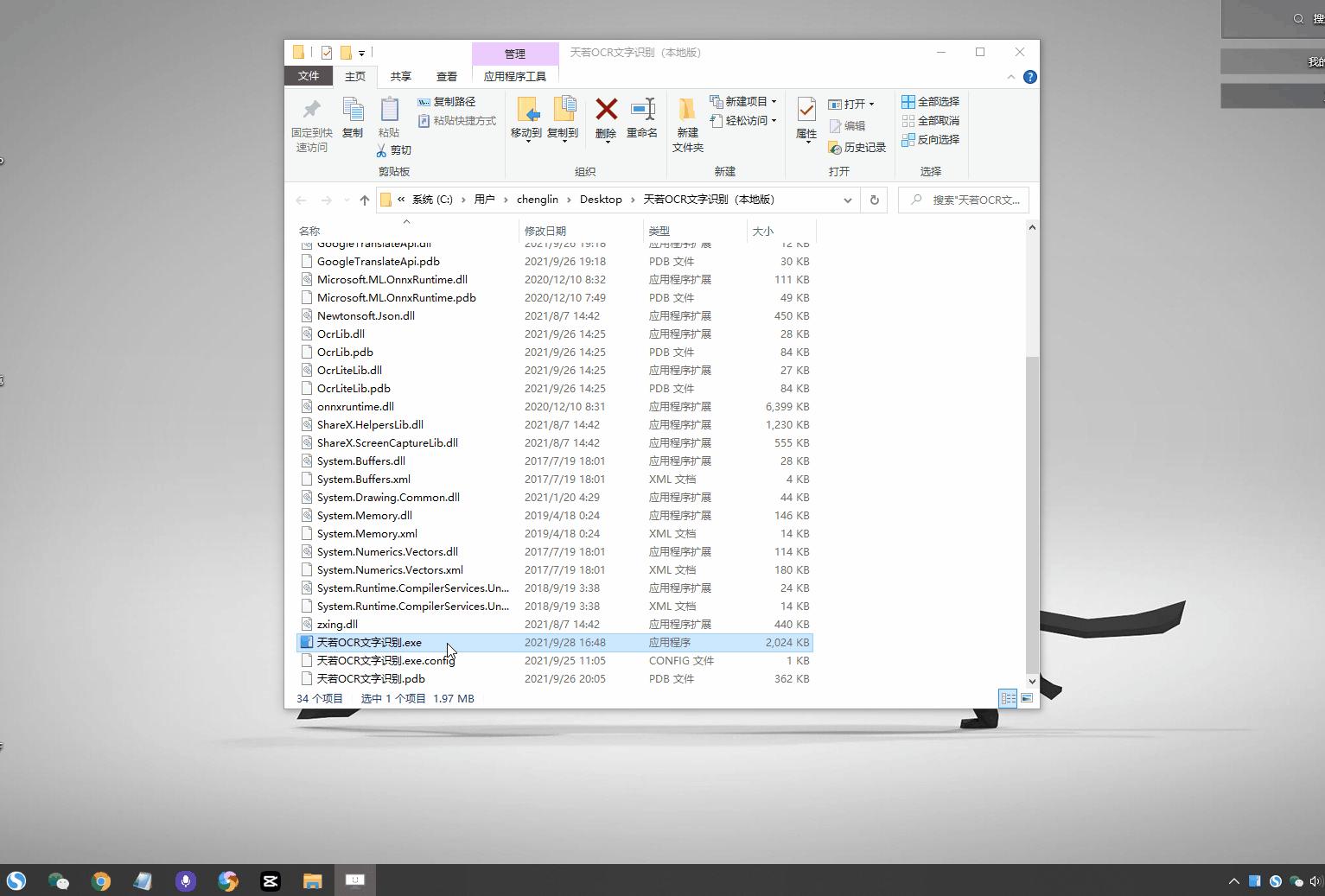The width and height of the screenshot is (1325, 896).
Task: Expand the Move To (移动到) dropdown
Action: 526,140
